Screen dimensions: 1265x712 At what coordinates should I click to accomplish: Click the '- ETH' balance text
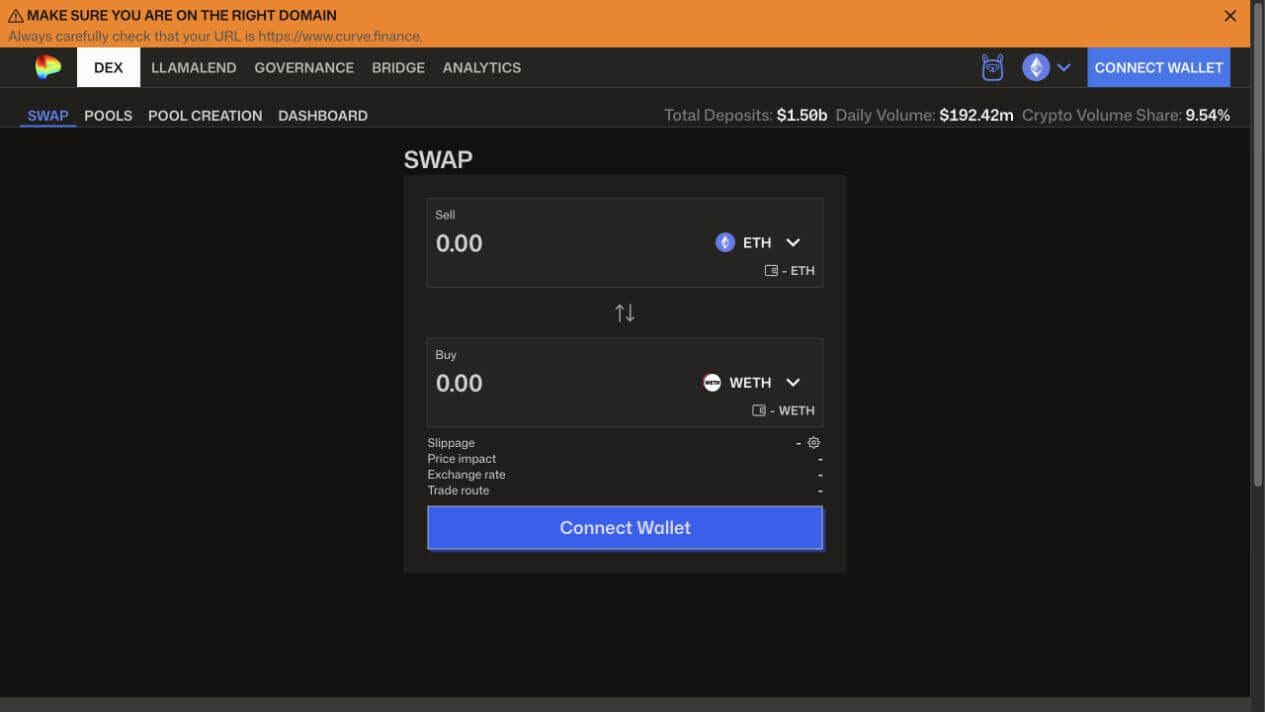point(798,271)
